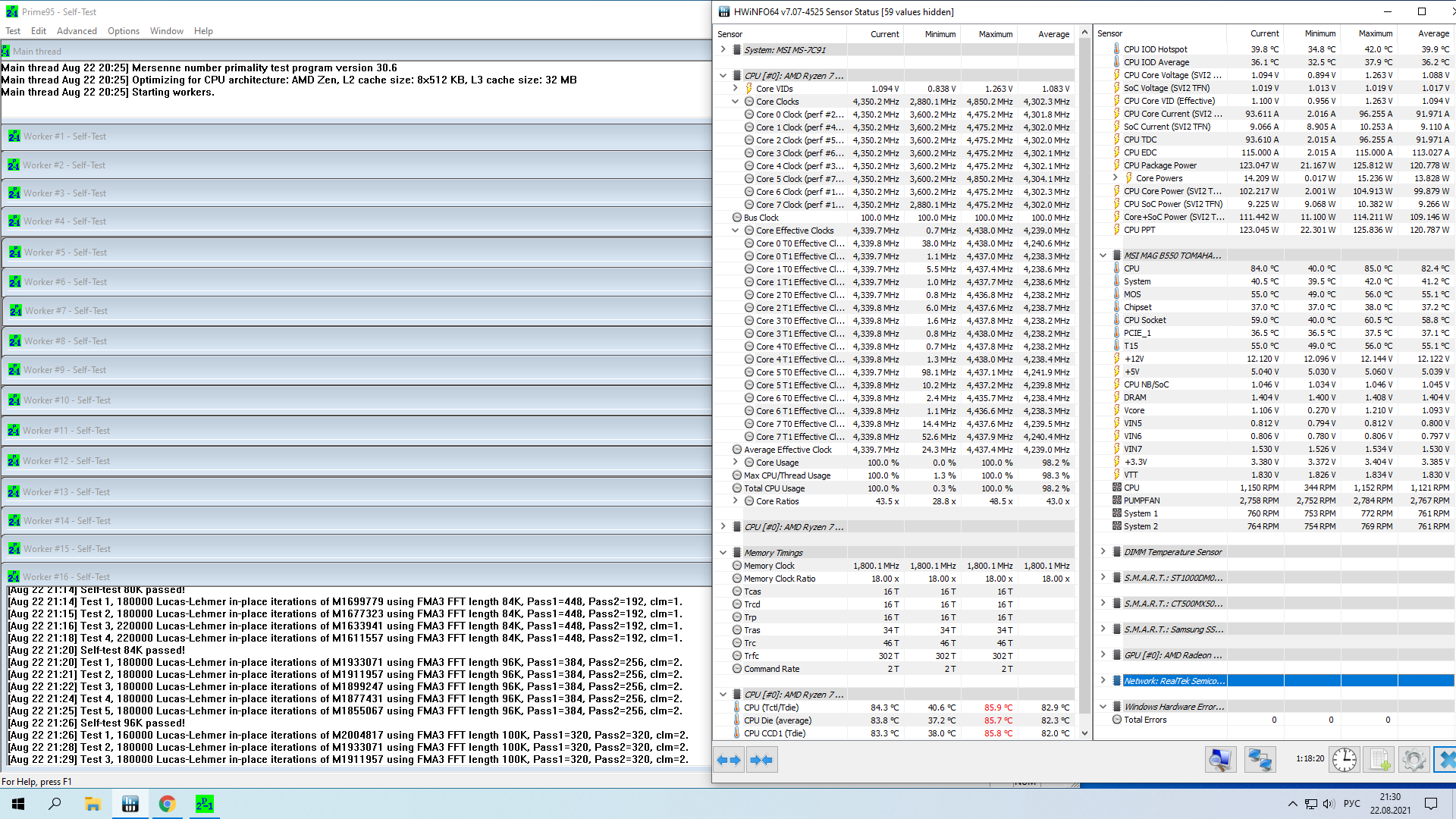1456x819 pixels.
Task: Click the sensor list scrollbar down arrow
Action: click(1084, 733)
